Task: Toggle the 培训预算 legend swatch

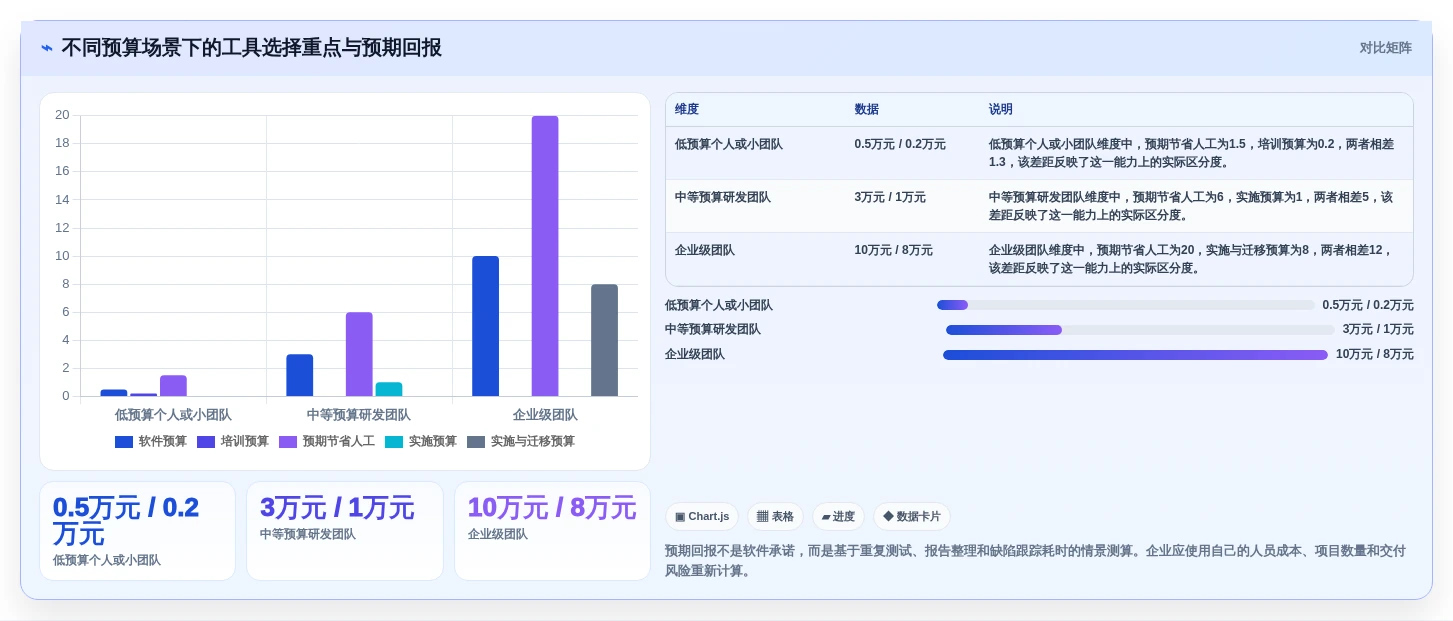Action: (x=206, y=441)
